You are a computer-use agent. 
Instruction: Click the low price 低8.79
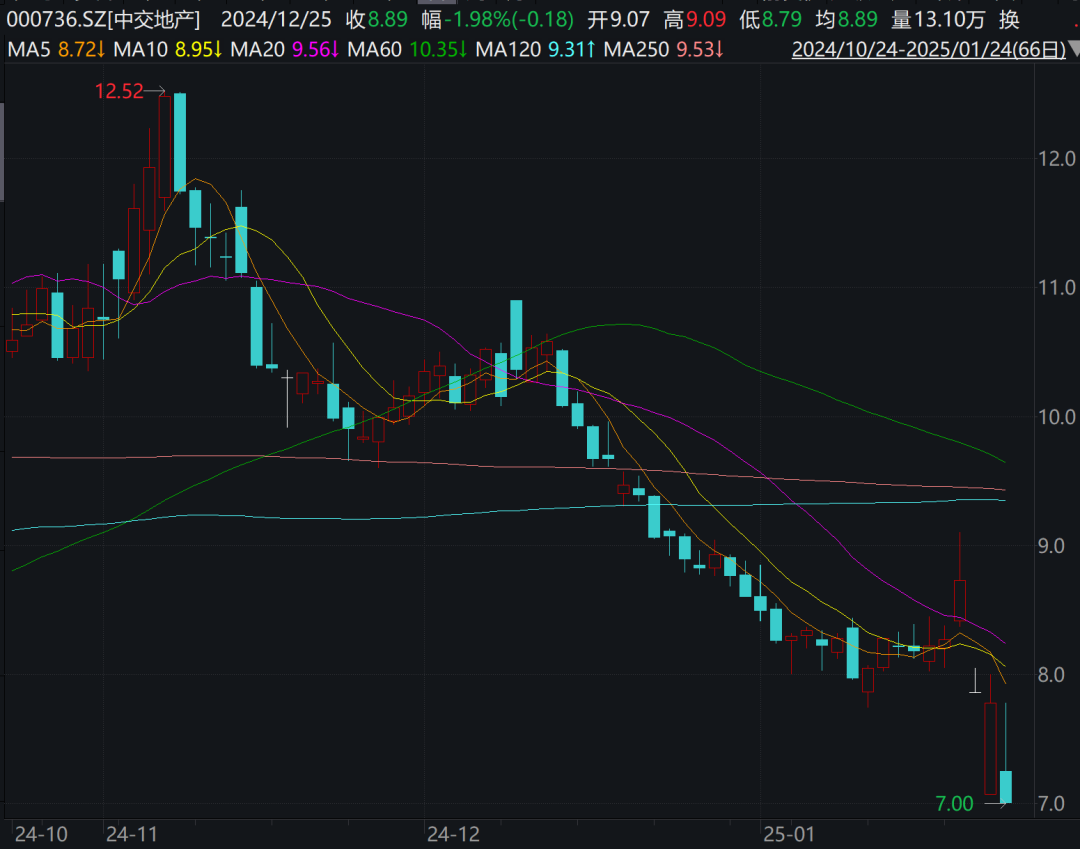click(x=771, y=19)
